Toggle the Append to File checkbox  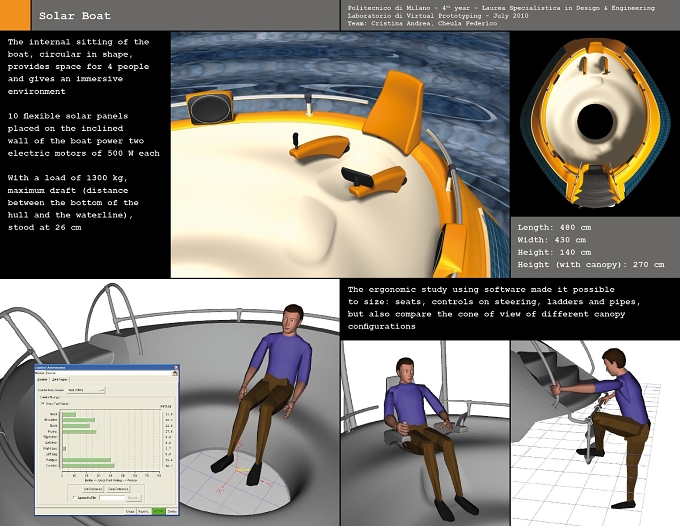75,498
